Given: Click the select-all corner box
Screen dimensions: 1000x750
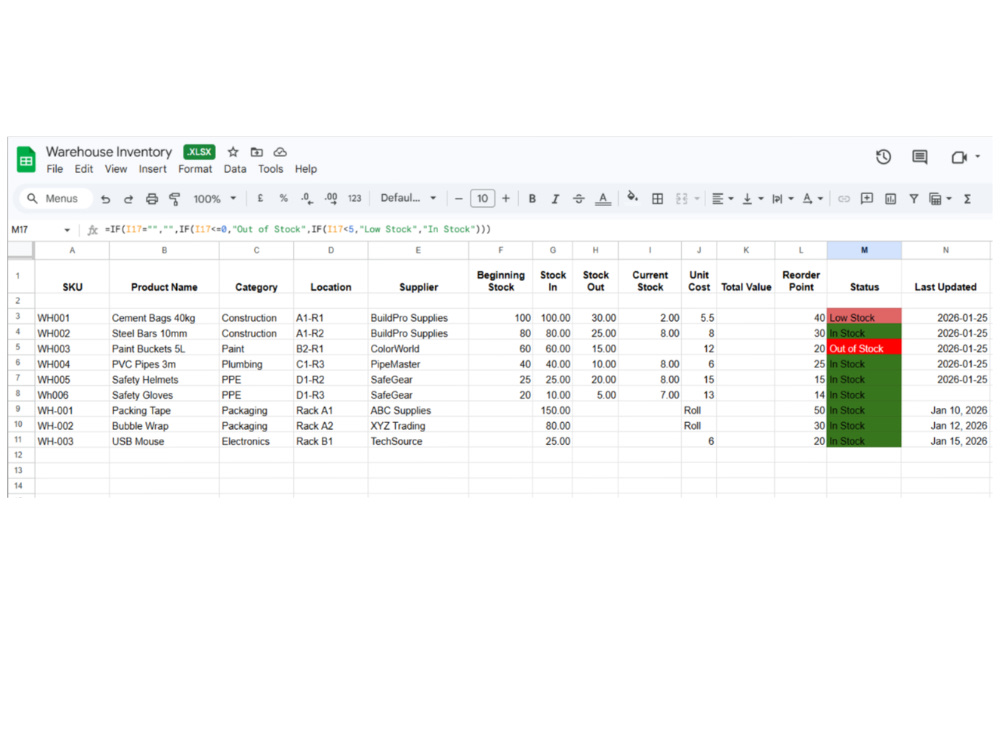Looking at the screenshot, I should coord(20,250).
